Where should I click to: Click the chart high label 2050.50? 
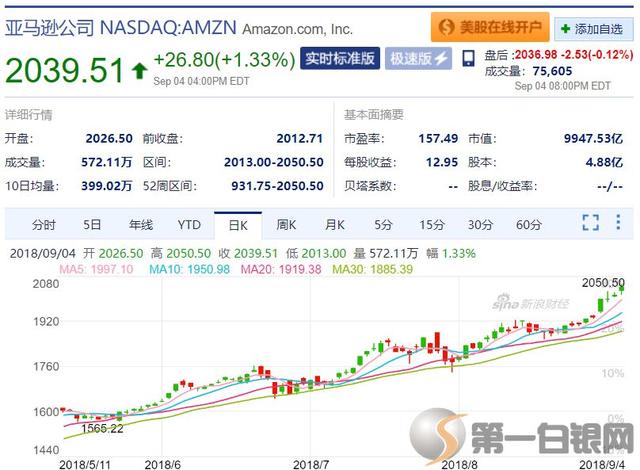coord(603,282)
